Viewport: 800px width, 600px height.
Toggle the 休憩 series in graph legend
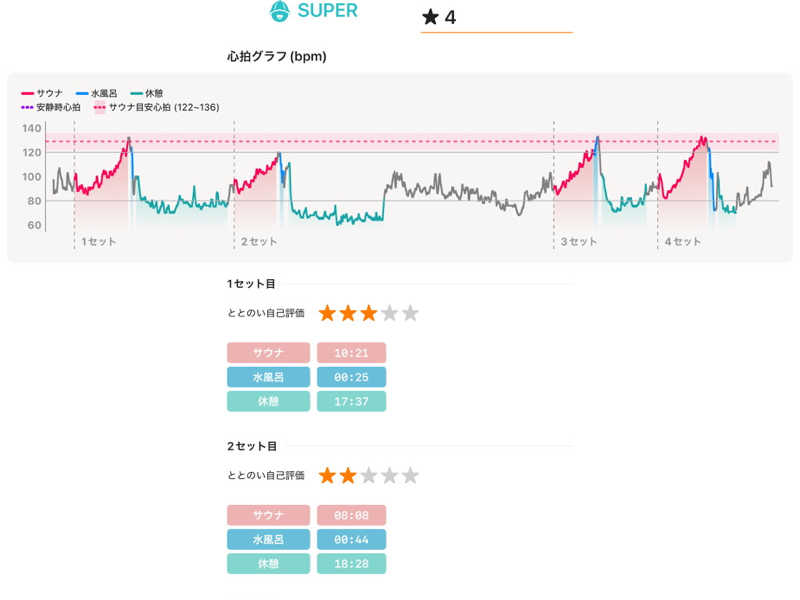146,93
